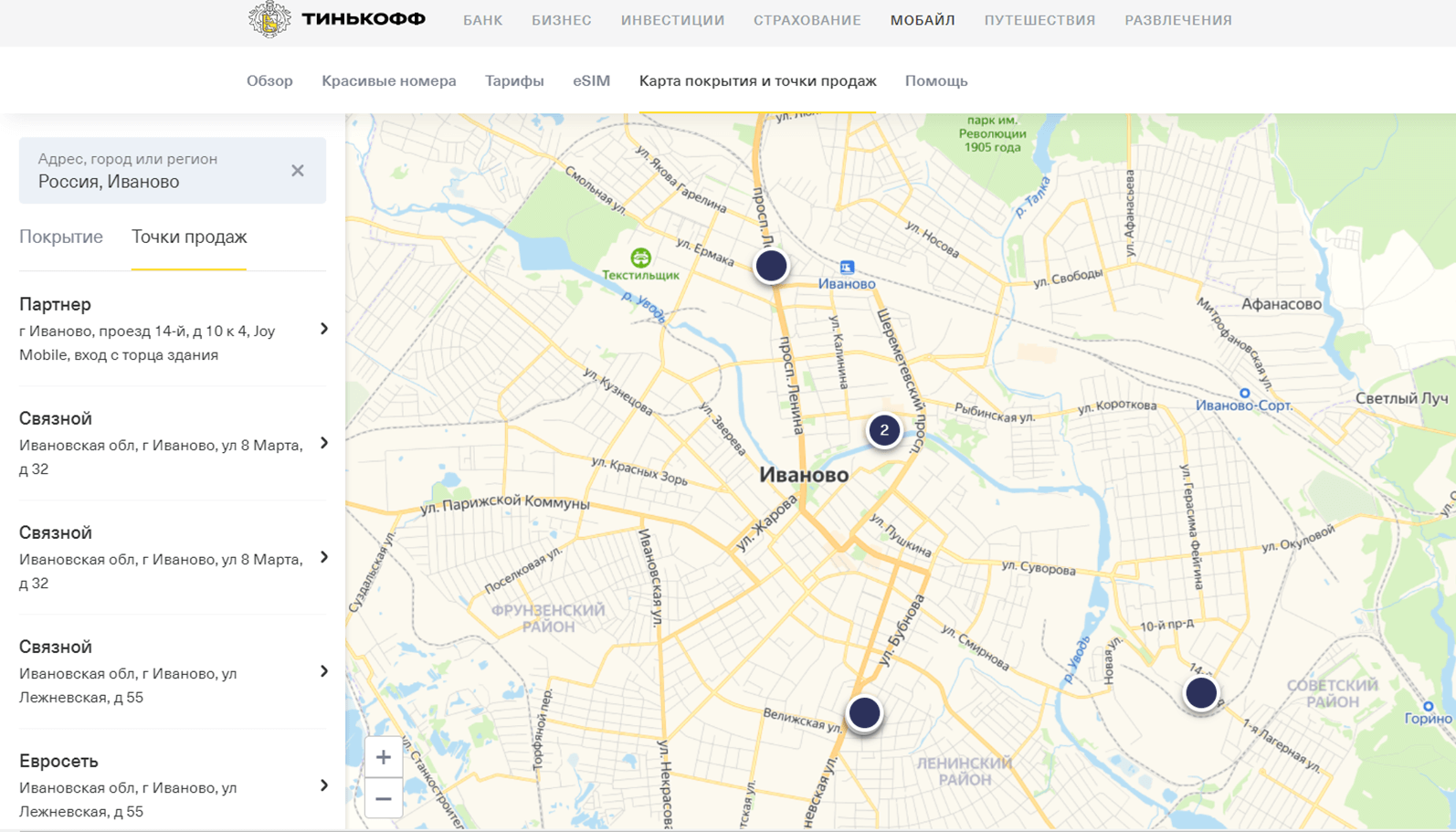The width and height of the screenshot is (1456, 832).
Task: Click the Афанасово label on map
Action: (1281, 304)
